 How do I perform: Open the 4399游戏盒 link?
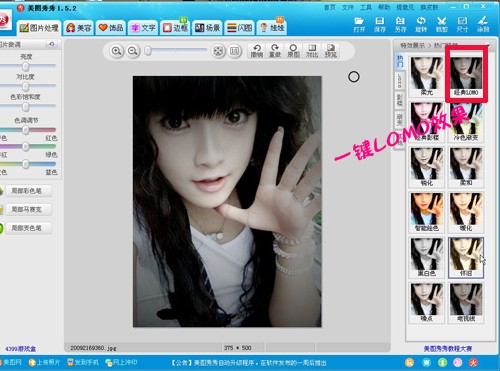pyautogui.click(x=21, y=349)
